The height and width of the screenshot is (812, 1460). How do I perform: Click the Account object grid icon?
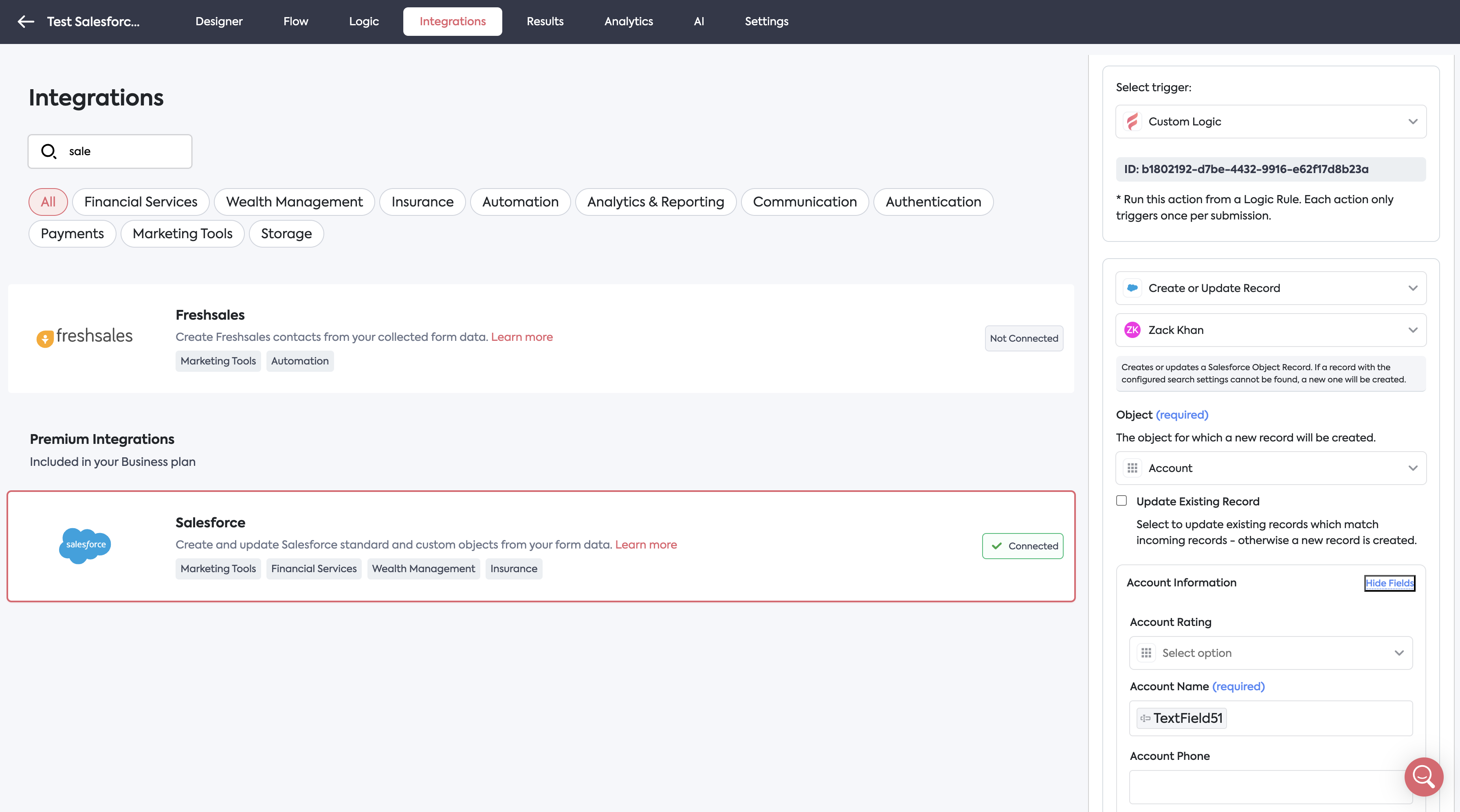(x=1132, y=468)
